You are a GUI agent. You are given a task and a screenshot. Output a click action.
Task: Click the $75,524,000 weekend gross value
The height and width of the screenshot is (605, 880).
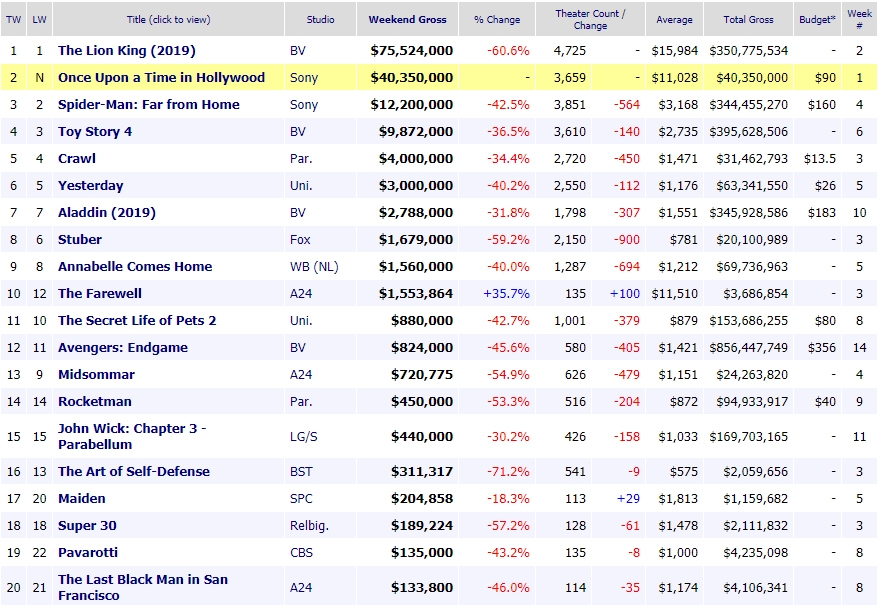411,51
